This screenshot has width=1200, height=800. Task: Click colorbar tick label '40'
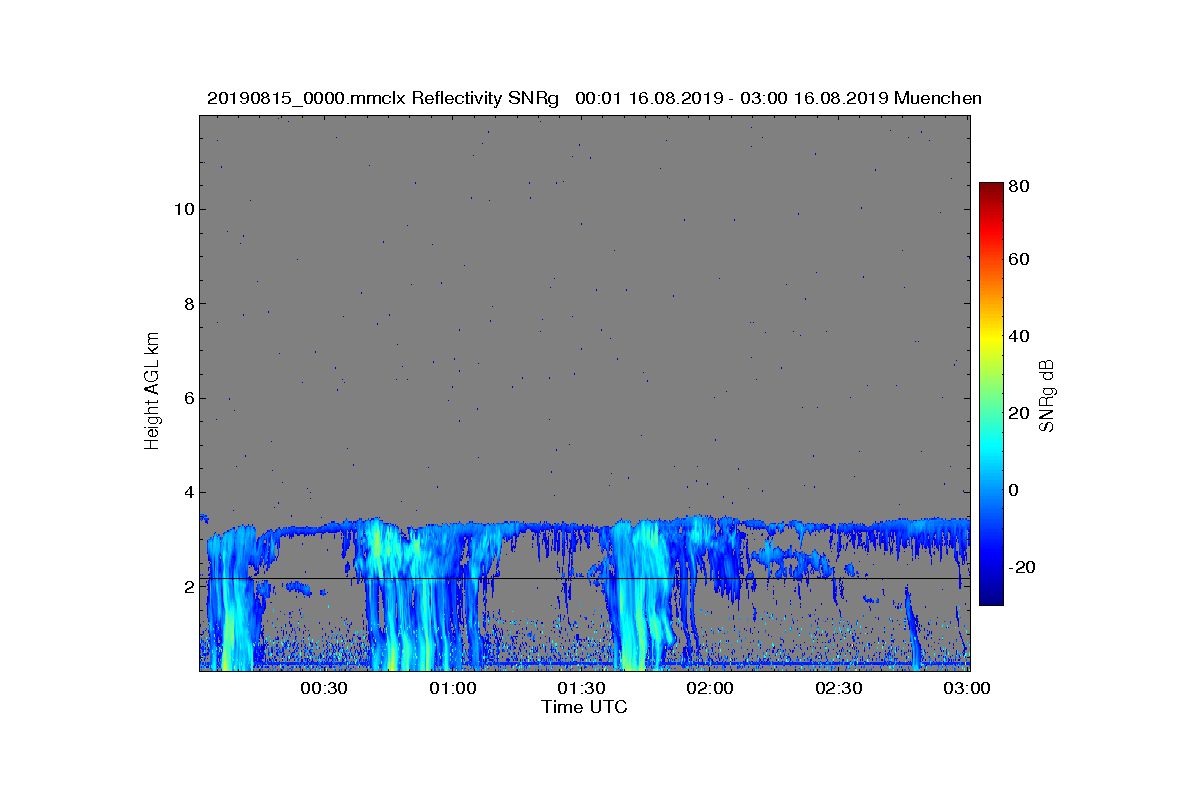point(1020,336)
